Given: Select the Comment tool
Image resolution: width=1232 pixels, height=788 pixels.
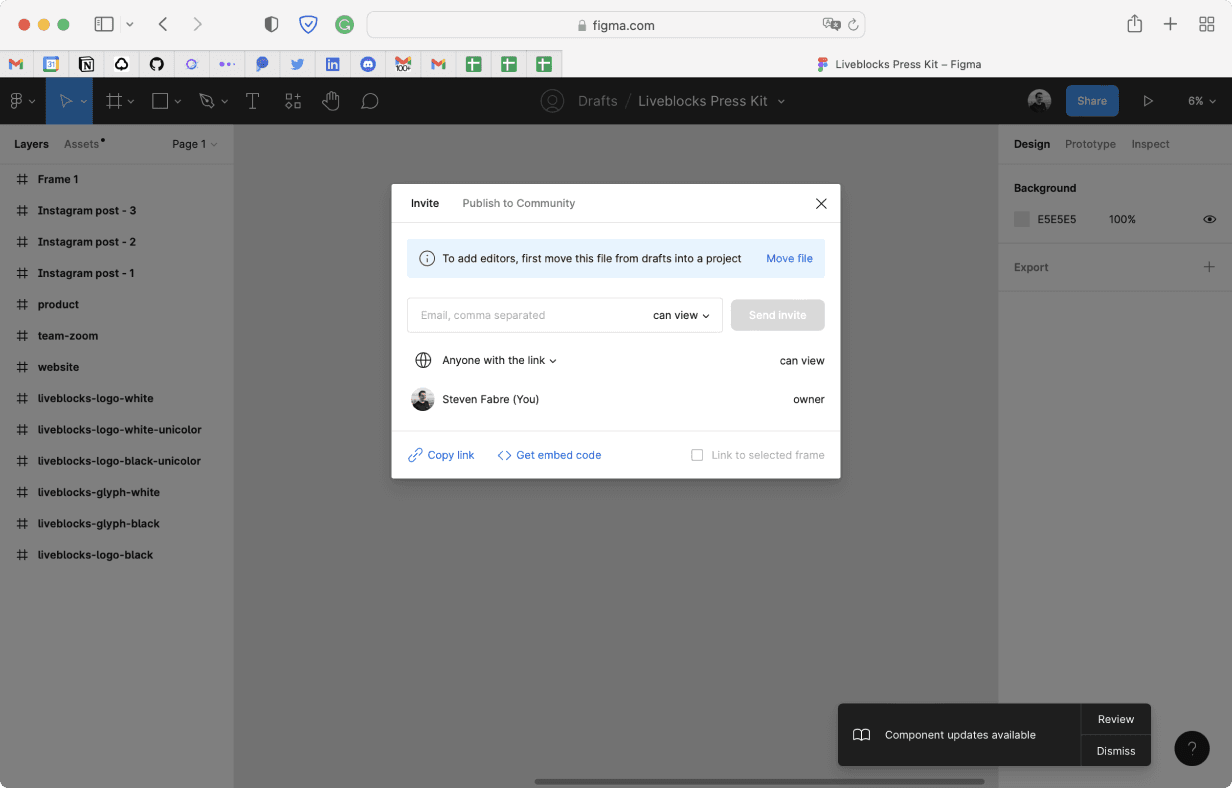Looking at the screenshot, I should click(x=369, y=100).
